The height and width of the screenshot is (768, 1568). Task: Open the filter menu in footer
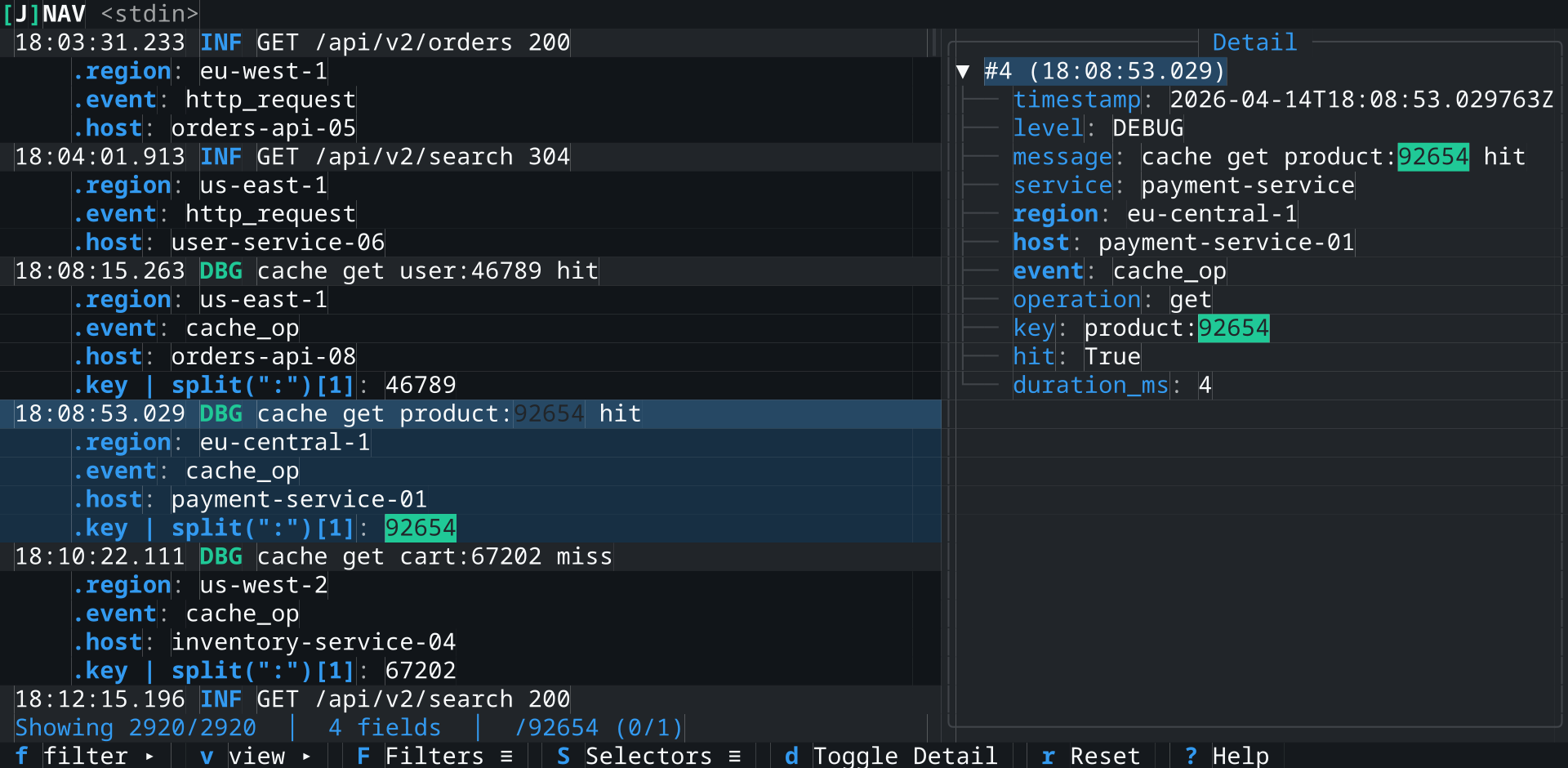(85, 756)
